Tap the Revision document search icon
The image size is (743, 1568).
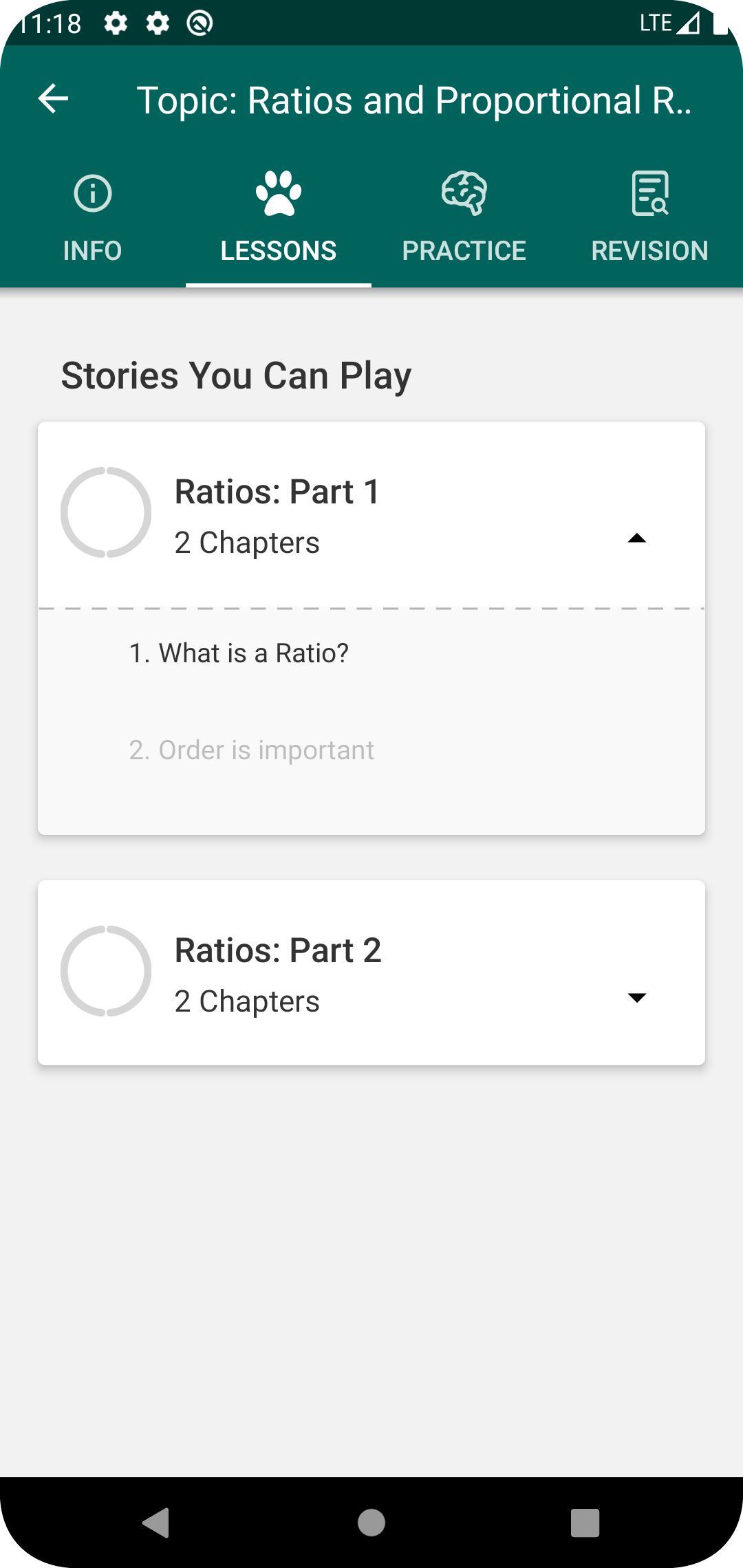coord(650,193)
